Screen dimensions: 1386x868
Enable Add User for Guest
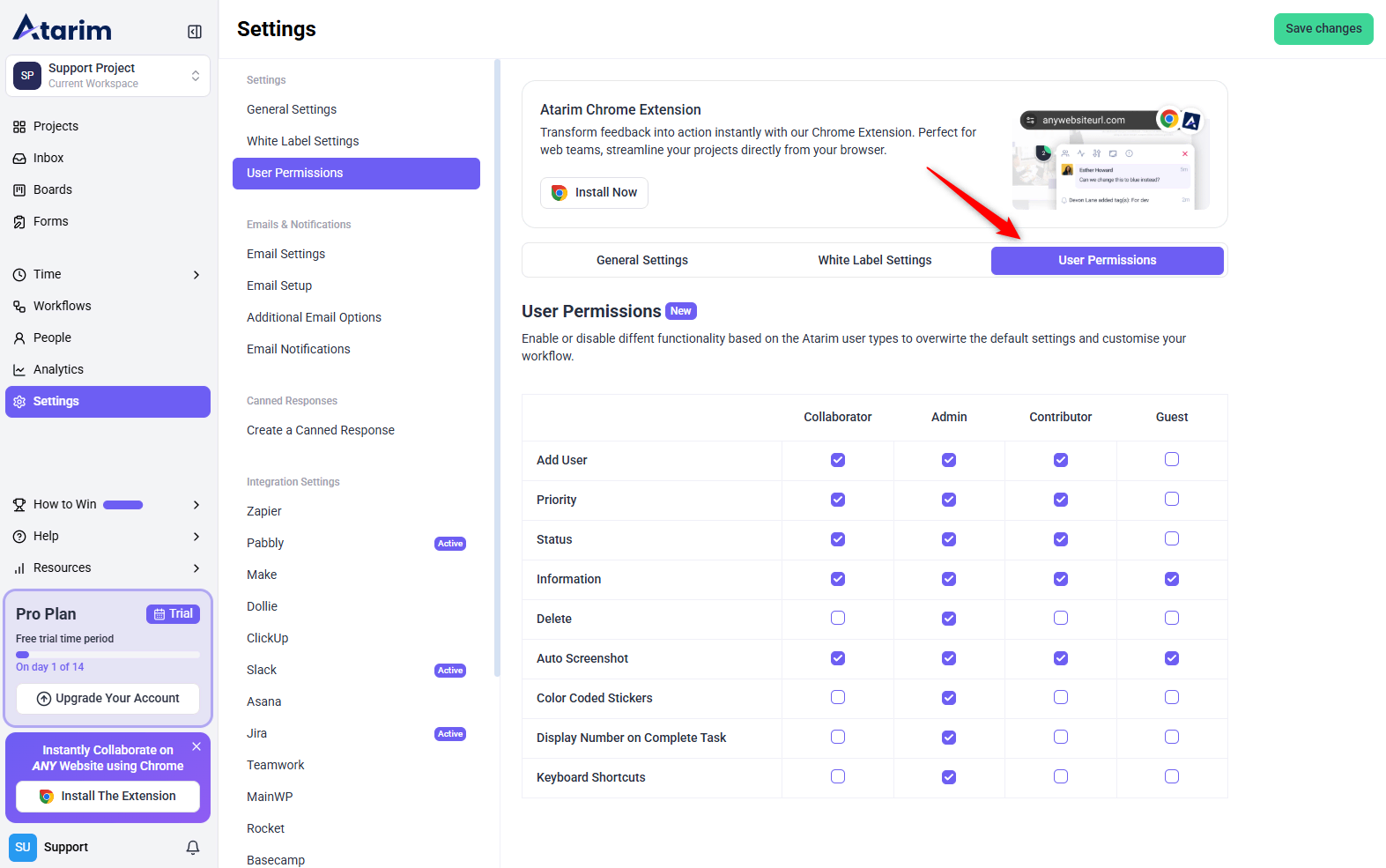click(1171, 459)
